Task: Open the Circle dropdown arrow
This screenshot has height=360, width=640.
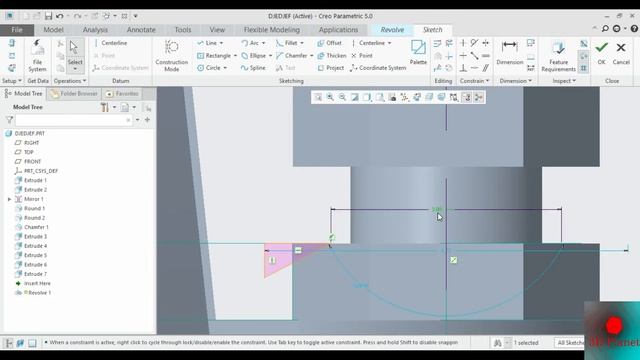Action: pyautogui.click(x=225, y=68)
